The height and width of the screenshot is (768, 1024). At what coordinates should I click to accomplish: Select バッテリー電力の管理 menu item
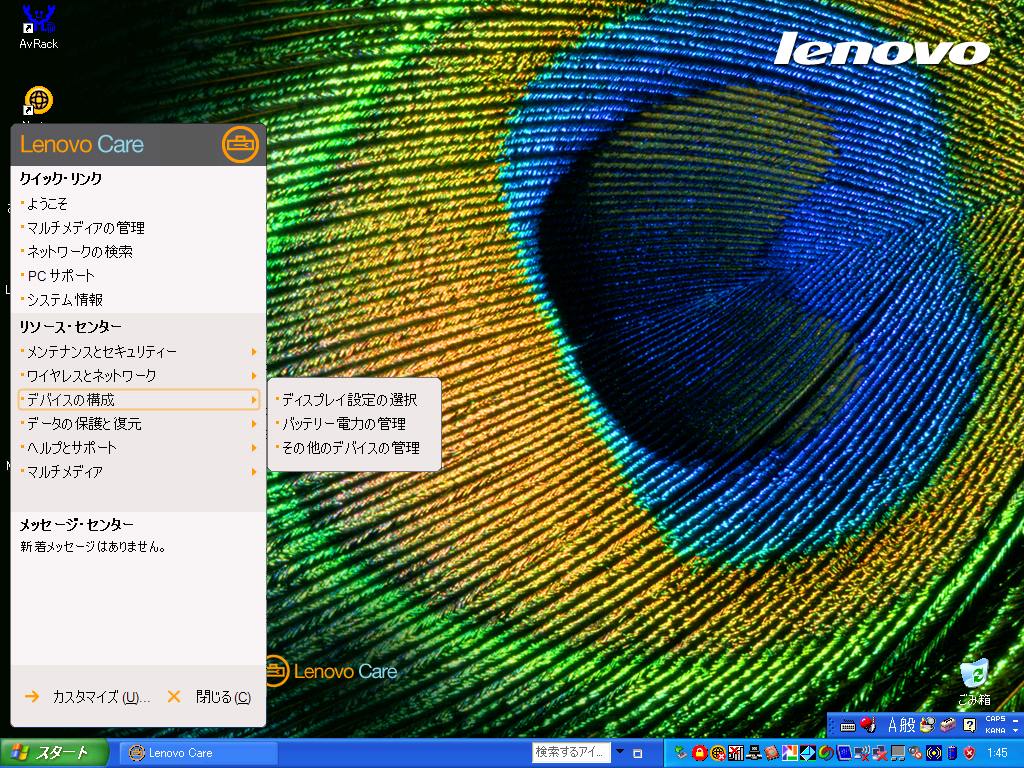(x=343, y=424)
